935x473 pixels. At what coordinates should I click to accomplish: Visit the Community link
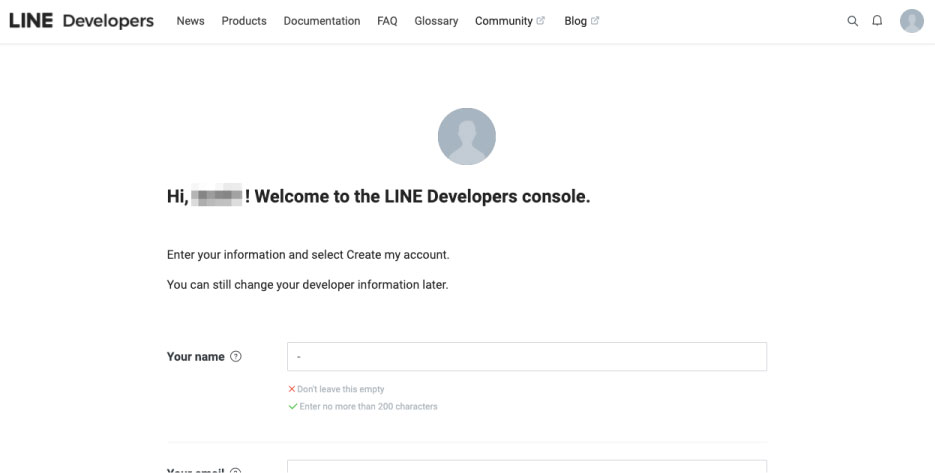click(504, 21)
